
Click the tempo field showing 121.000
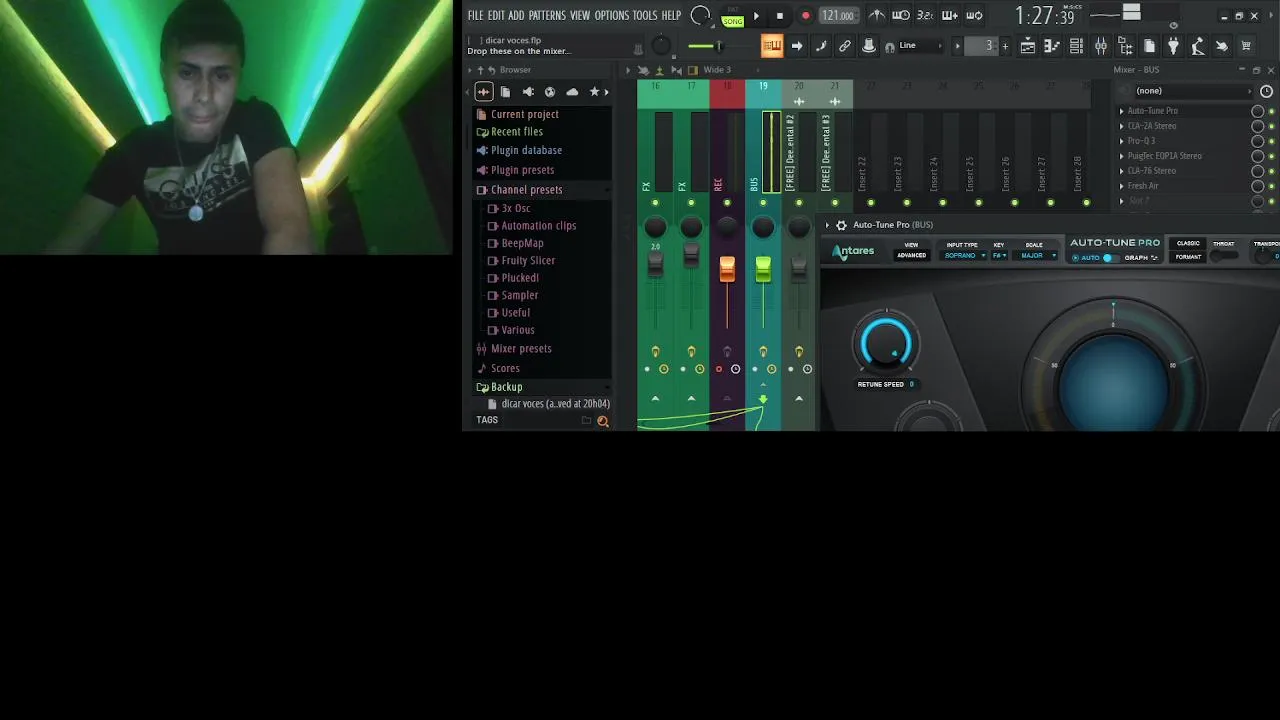coord(838,15)
